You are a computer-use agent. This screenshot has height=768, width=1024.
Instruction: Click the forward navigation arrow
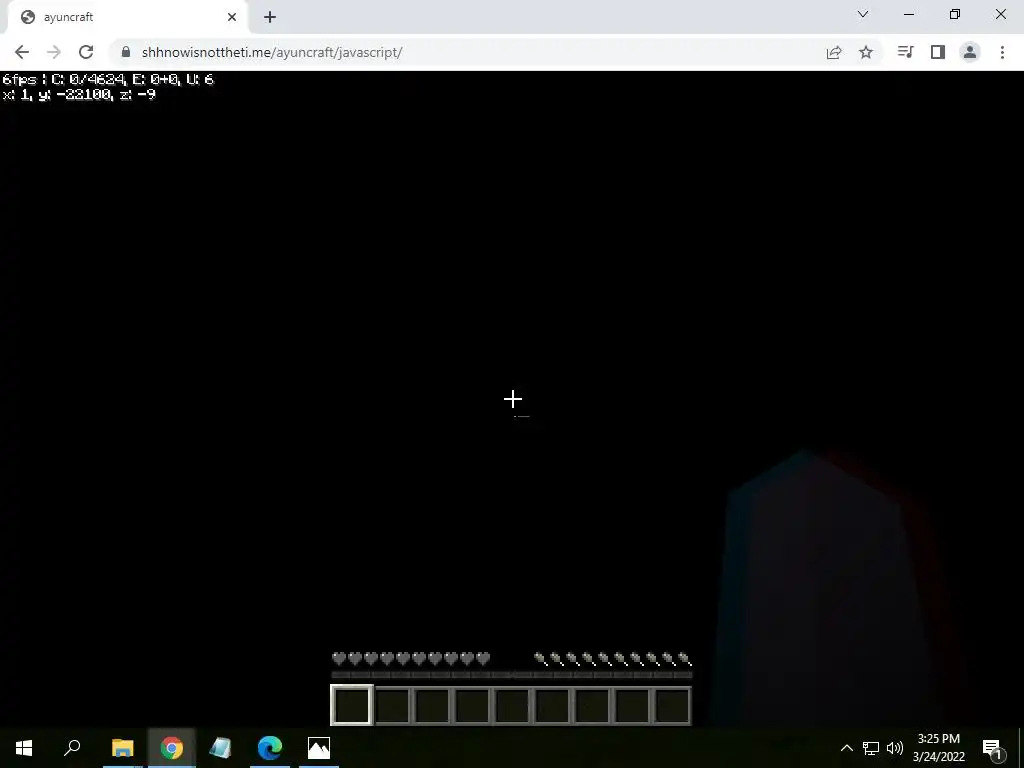click(54, 52)
